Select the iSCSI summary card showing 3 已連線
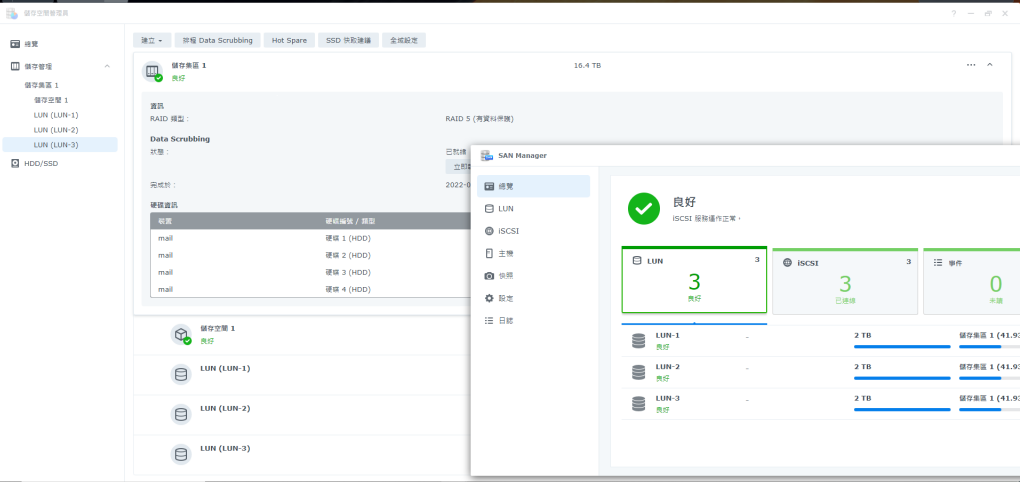 pyautogui.click(x=845, y=281)
